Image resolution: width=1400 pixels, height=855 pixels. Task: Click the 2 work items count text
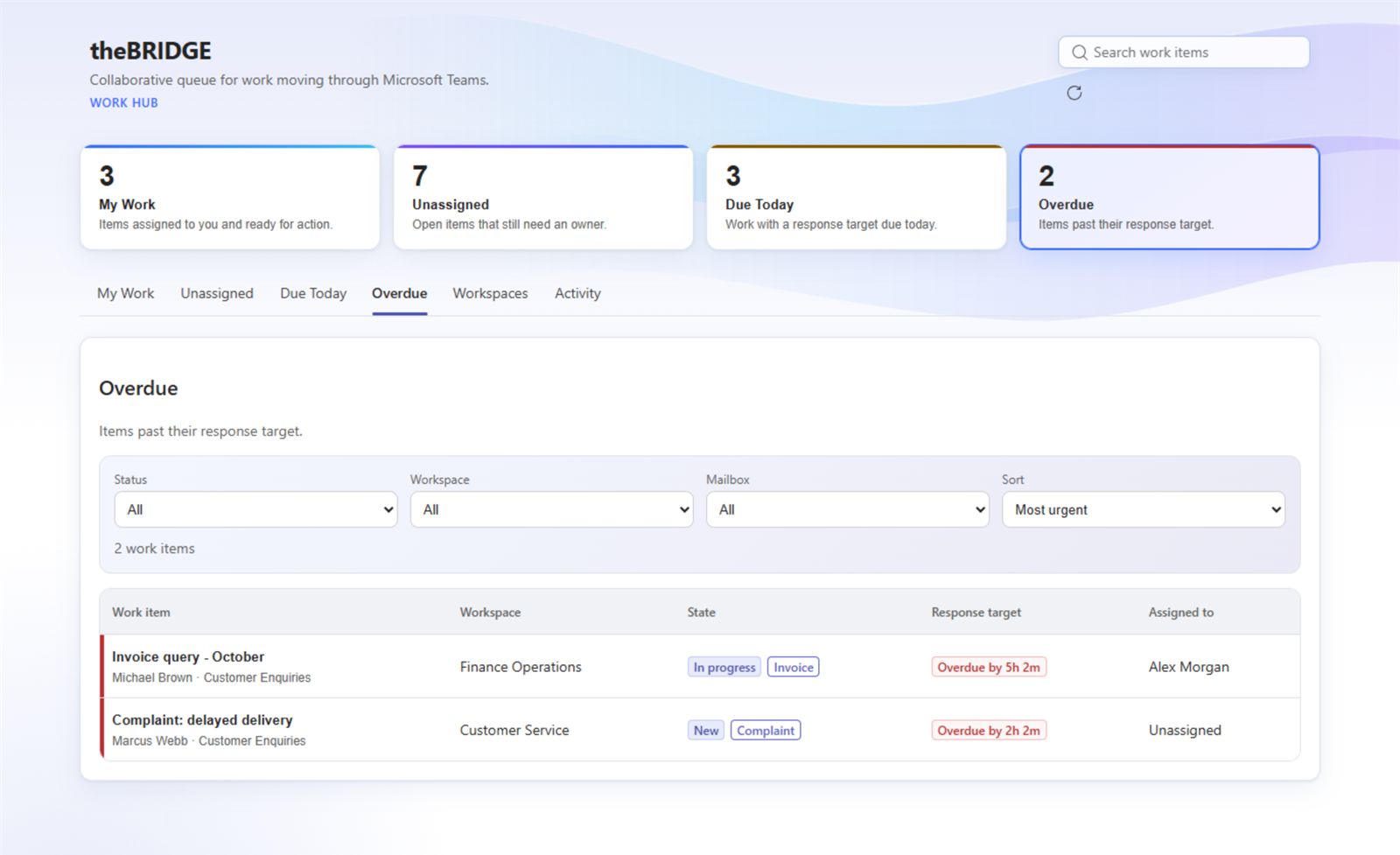pos(154,549)
